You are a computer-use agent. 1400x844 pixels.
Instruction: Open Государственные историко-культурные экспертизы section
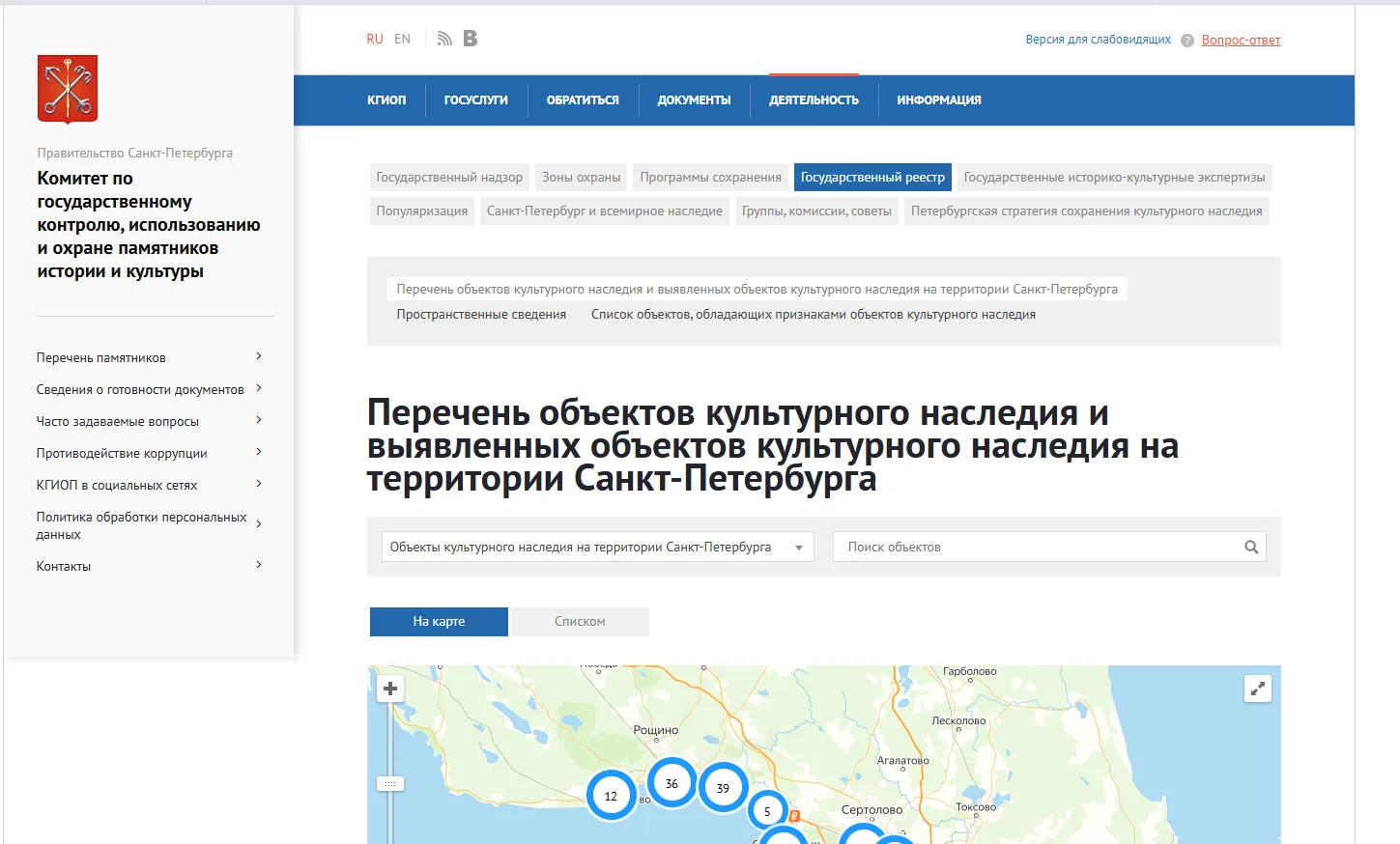[x=1114, y=178]
